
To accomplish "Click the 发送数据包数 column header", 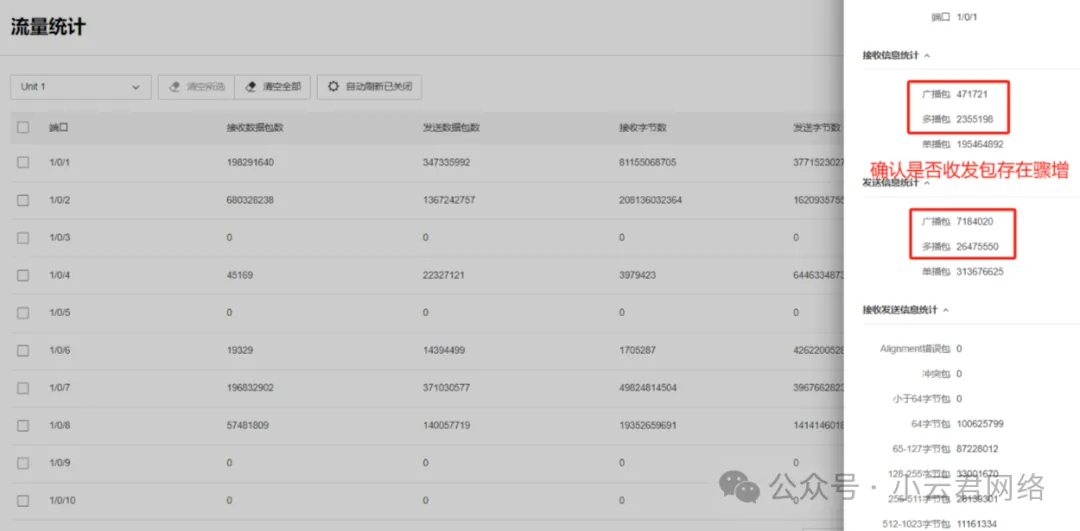I will pos(451,128).
